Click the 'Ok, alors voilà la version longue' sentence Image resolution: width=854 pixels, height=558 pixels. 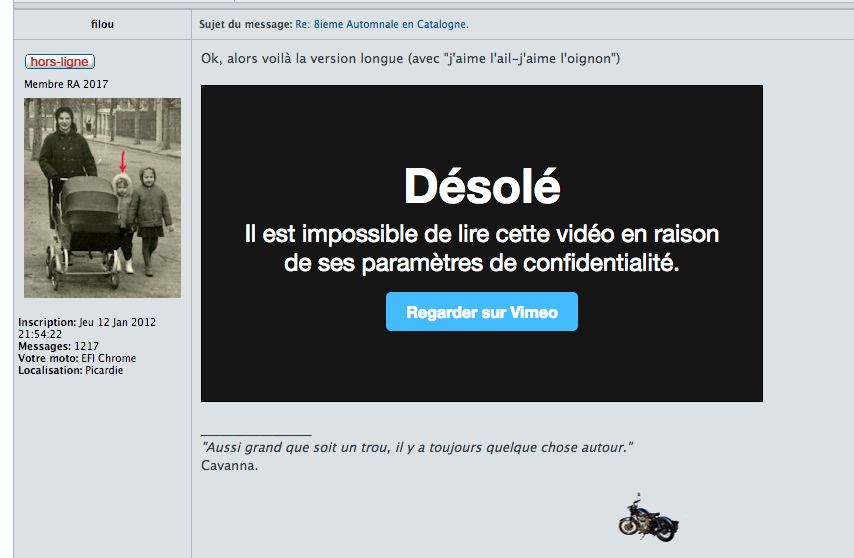[411, 59]
